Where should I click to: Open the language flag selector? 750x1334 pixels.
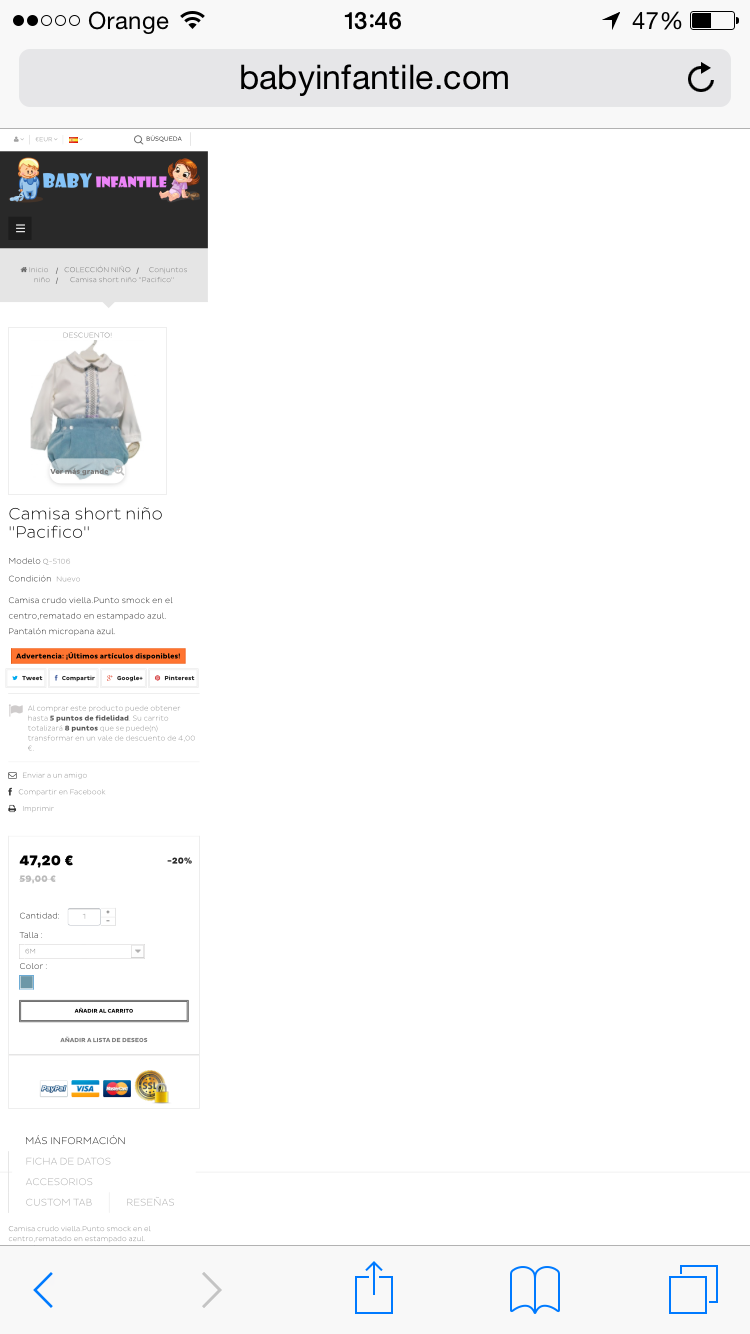(x=74, y=140)
